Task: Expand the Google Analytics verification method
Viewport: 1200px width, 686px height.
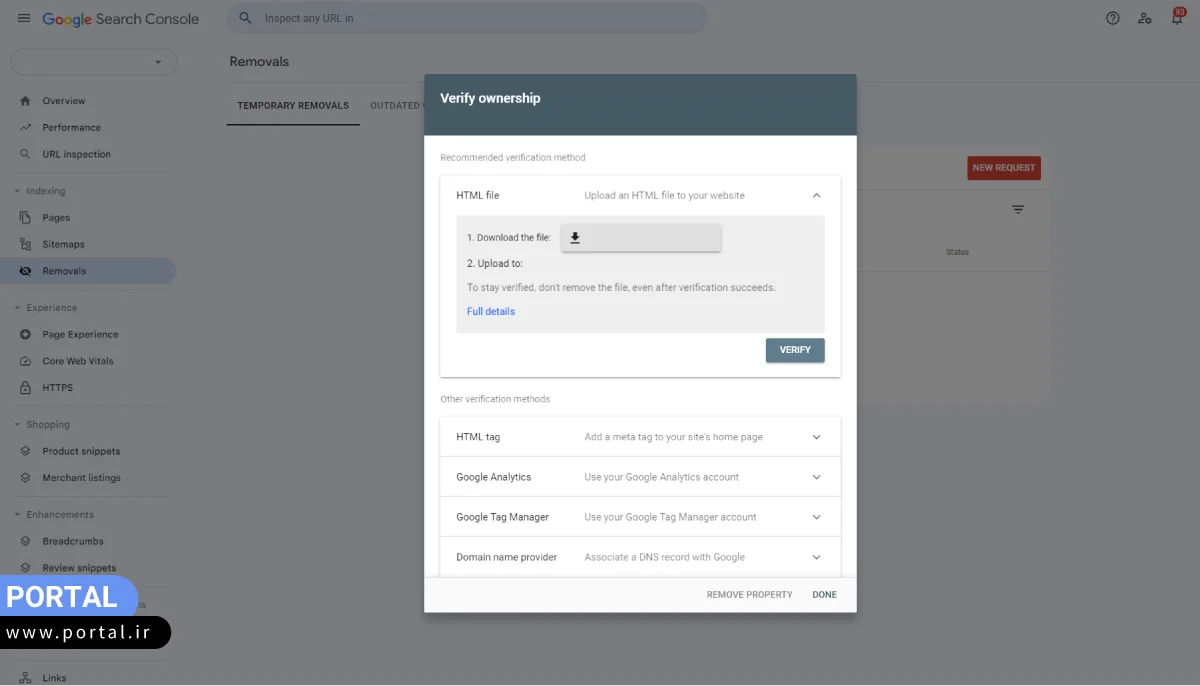Action: [816, 477]
